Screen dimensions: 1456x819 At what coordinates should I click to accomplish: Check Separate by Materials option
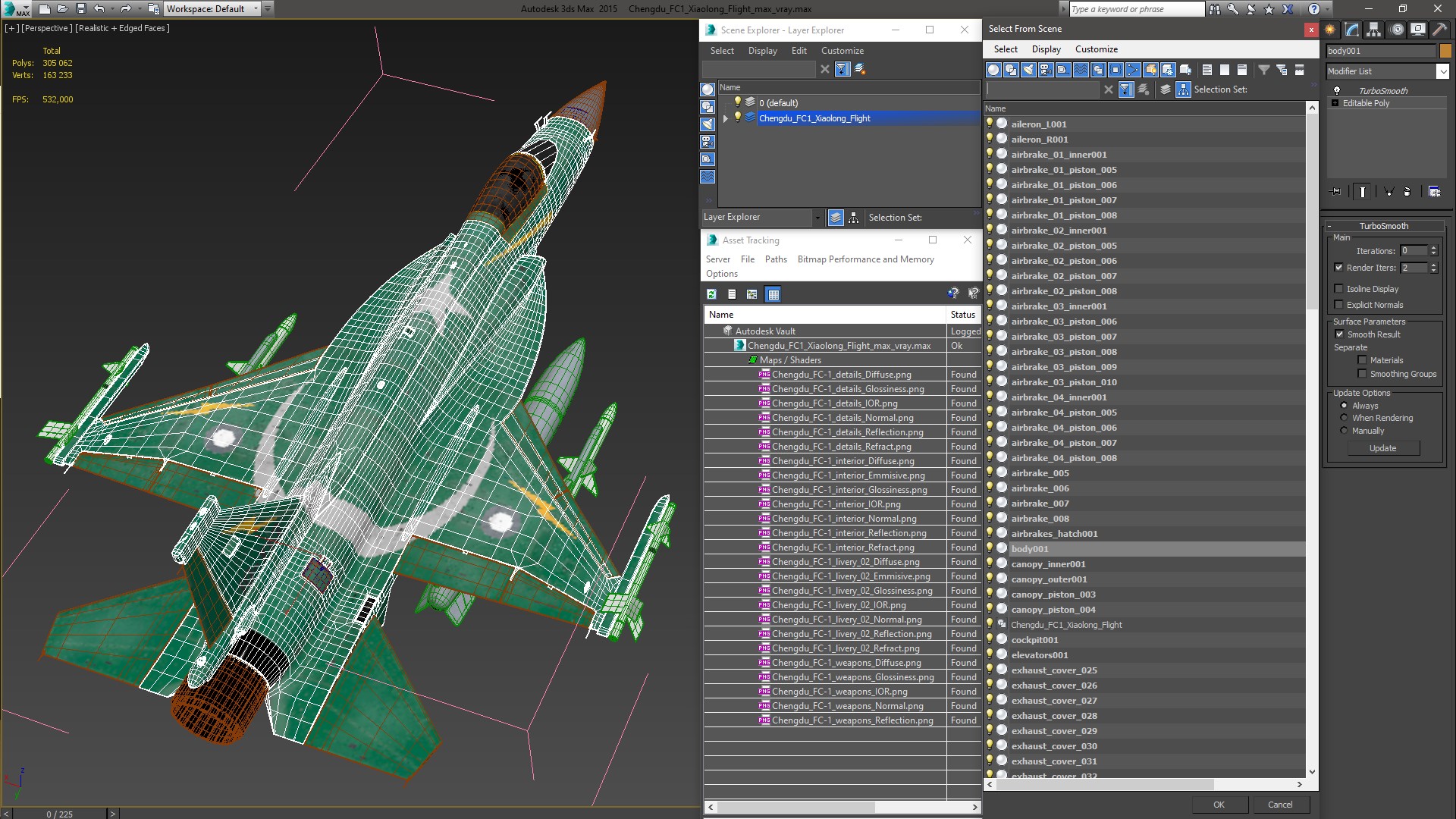[1363, 360]
